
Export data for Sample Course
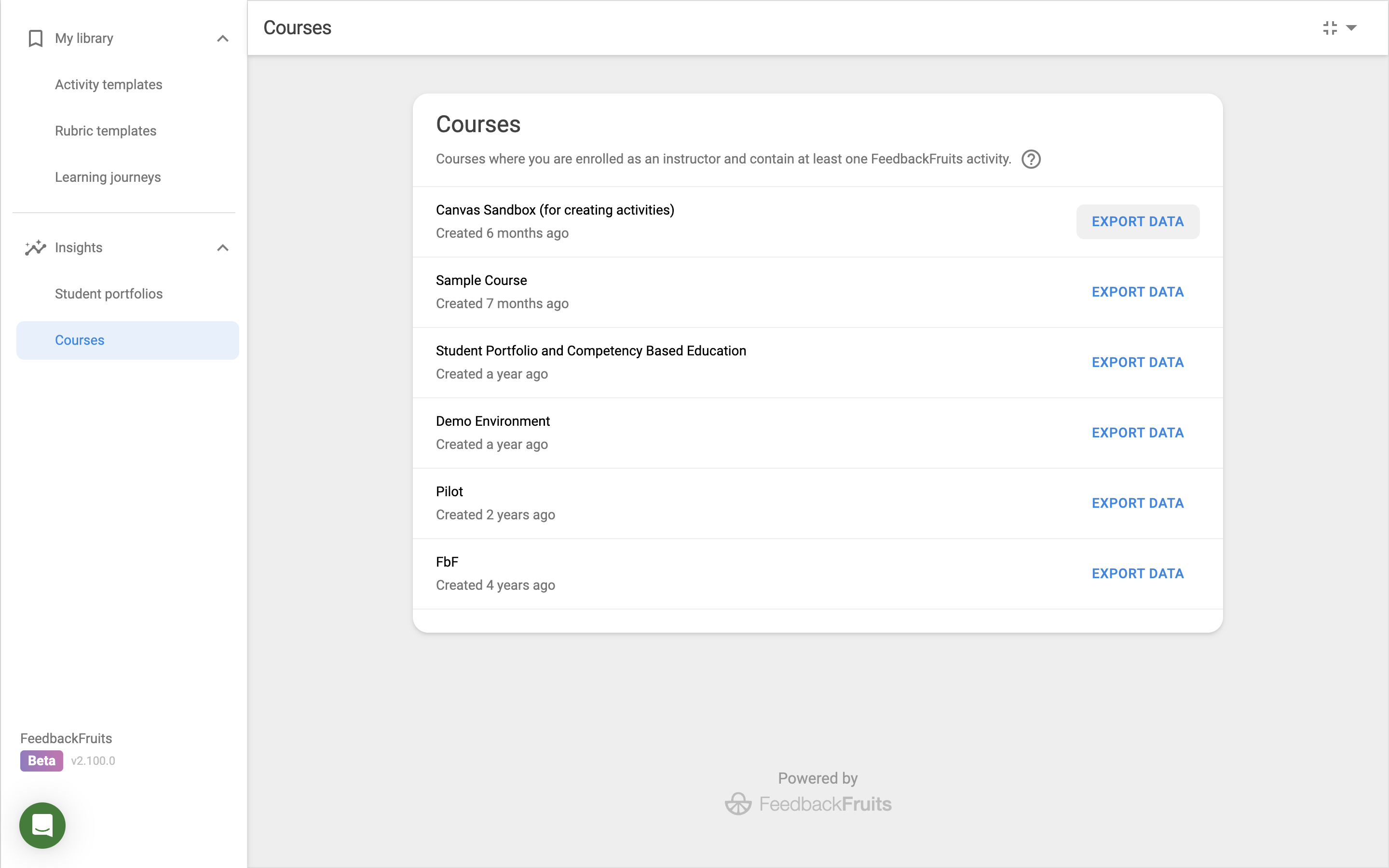point(1138,292)
